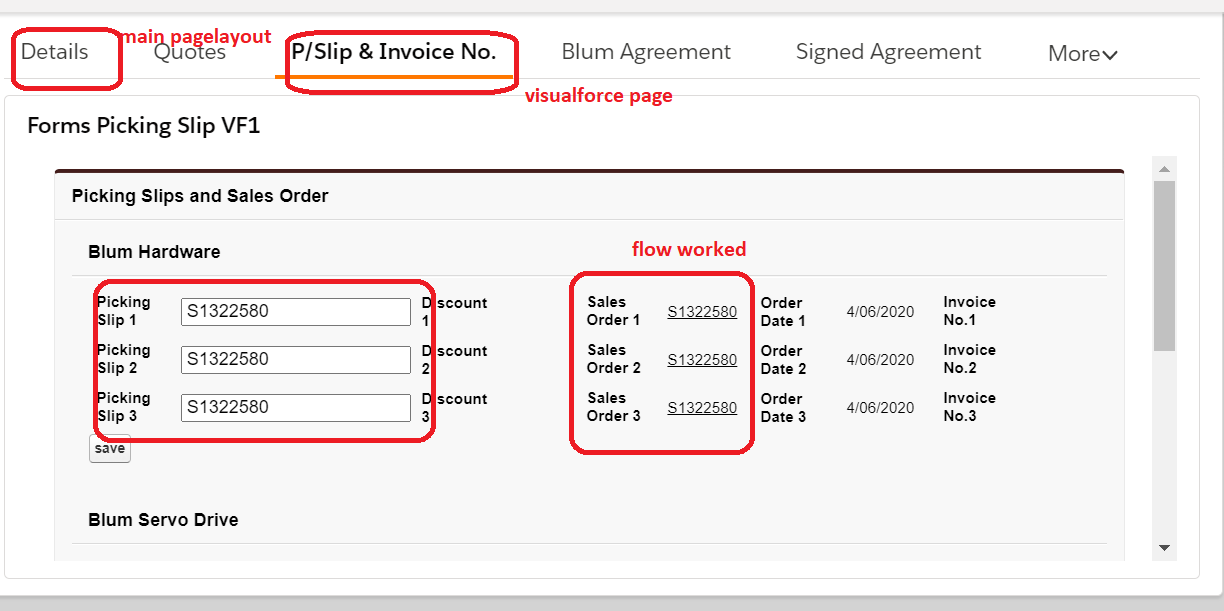Switch to the Quotes tab

tap(190, 52)
